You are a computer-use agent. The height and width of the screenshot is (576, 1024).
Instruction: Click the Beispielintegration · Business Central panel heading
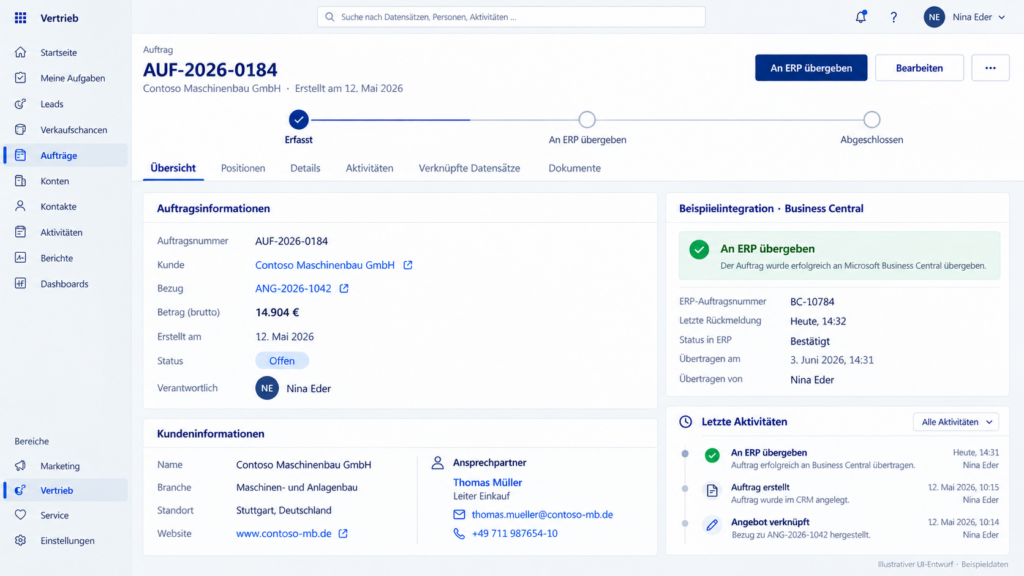[771, 208]
